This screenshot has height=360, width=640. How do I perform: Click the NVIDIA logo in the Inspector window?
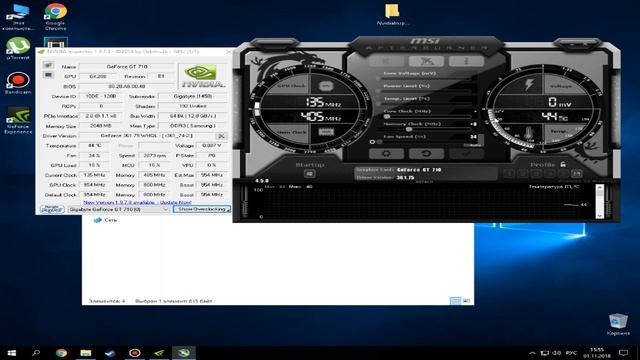[x=203, y=76]
